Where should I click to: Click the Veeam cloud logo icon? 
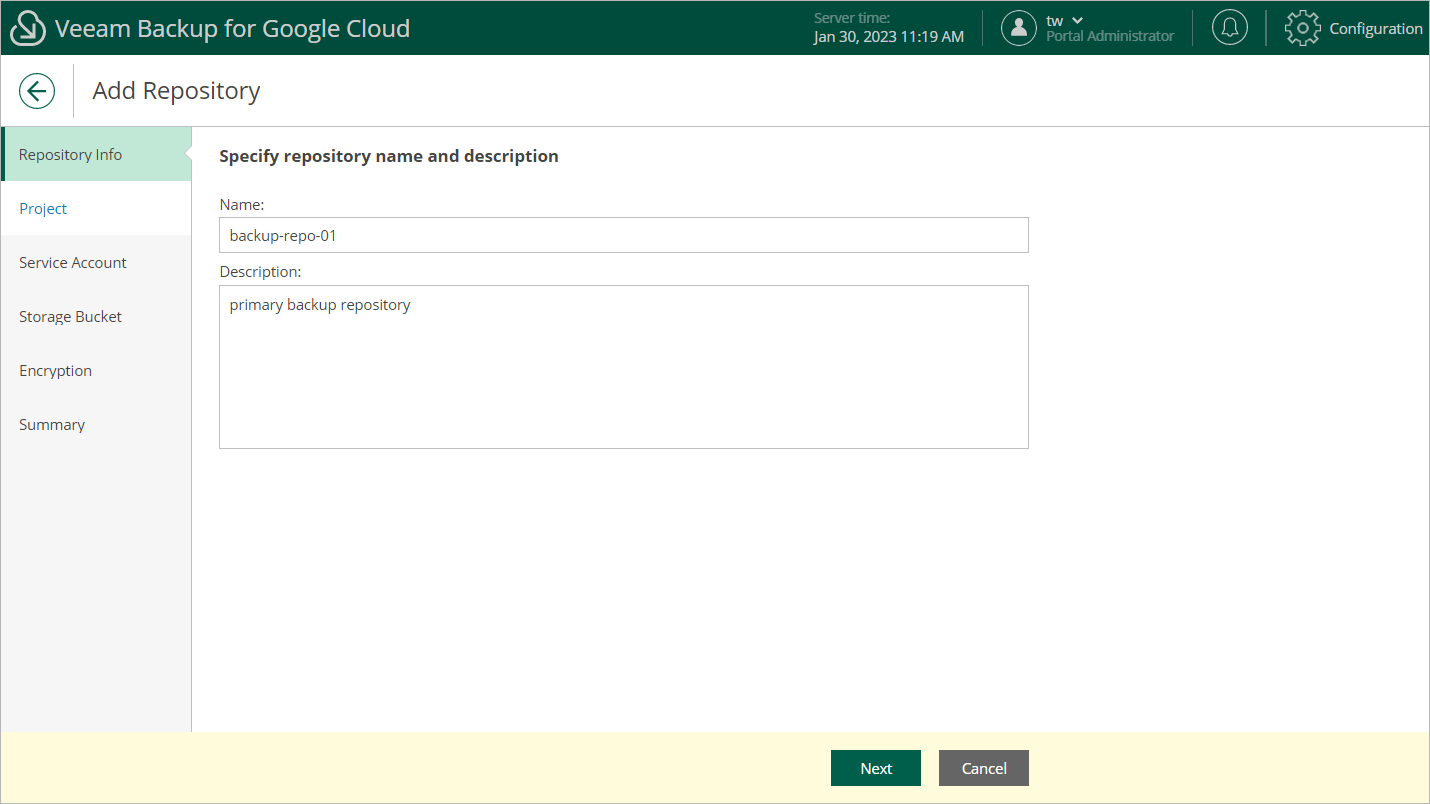[x=28, y=29]
